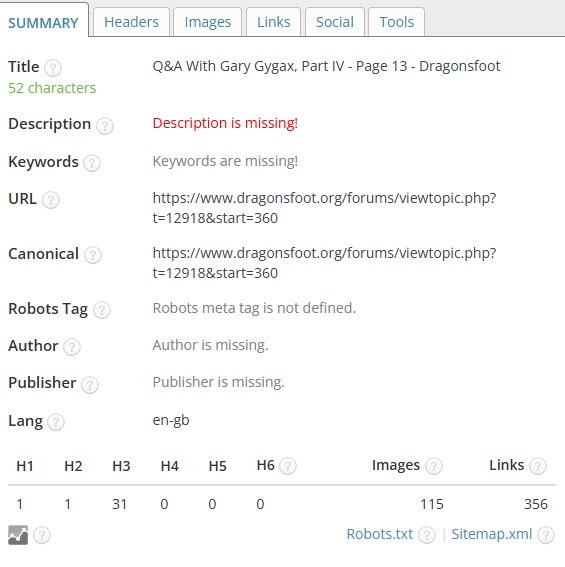
Task: Click the question mark next to Robots Tag
Action: (102, 310)
